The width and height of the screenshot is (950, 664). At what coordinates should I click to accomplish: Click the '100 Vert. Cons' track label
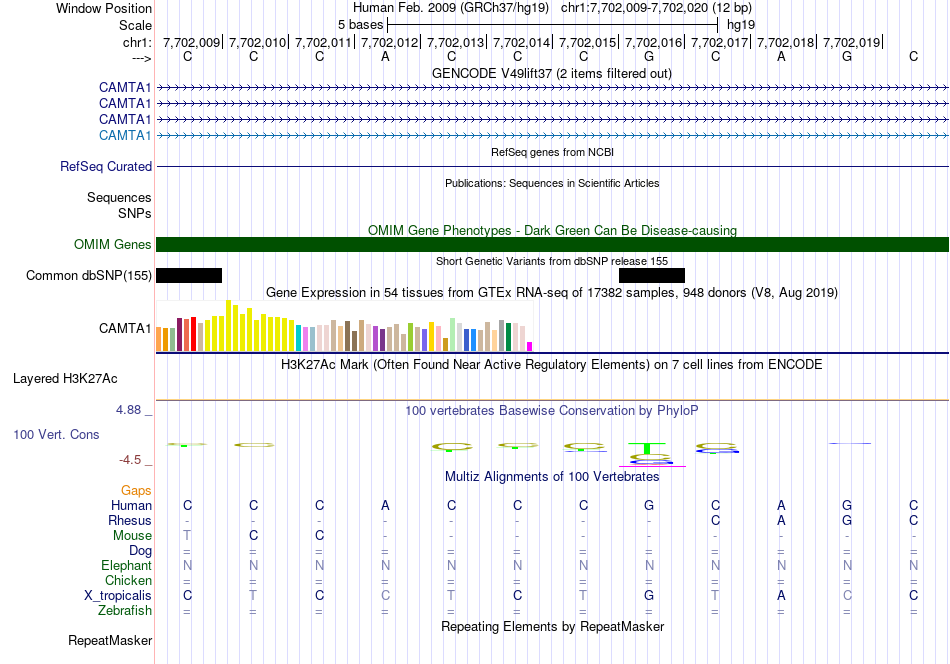(x=56, y=434)
